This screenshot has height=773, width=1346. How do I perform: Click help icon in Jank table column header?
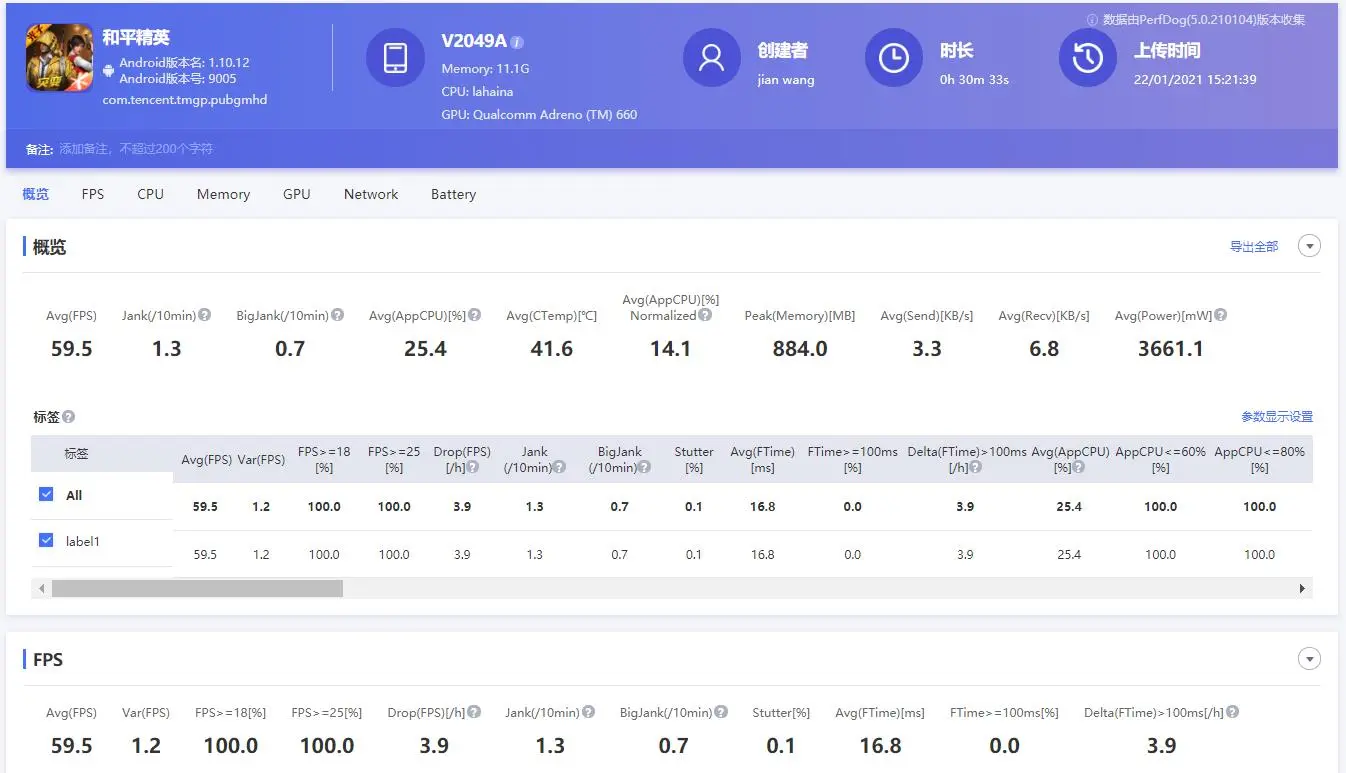(x=560, y=467)
